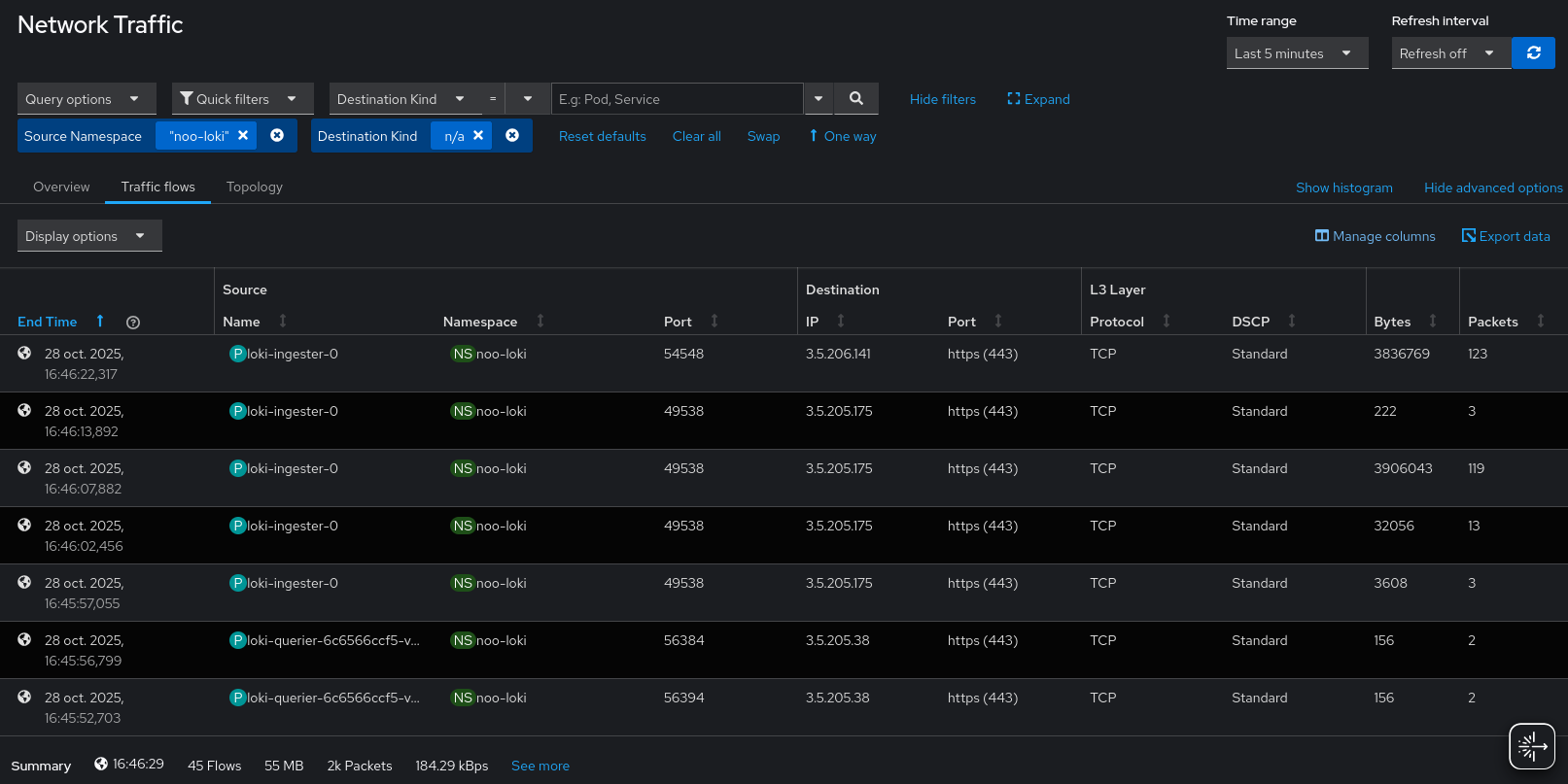This screenshot has width=1568, height=784.
Task: Sort by source Port column
Action: point(714,322)
